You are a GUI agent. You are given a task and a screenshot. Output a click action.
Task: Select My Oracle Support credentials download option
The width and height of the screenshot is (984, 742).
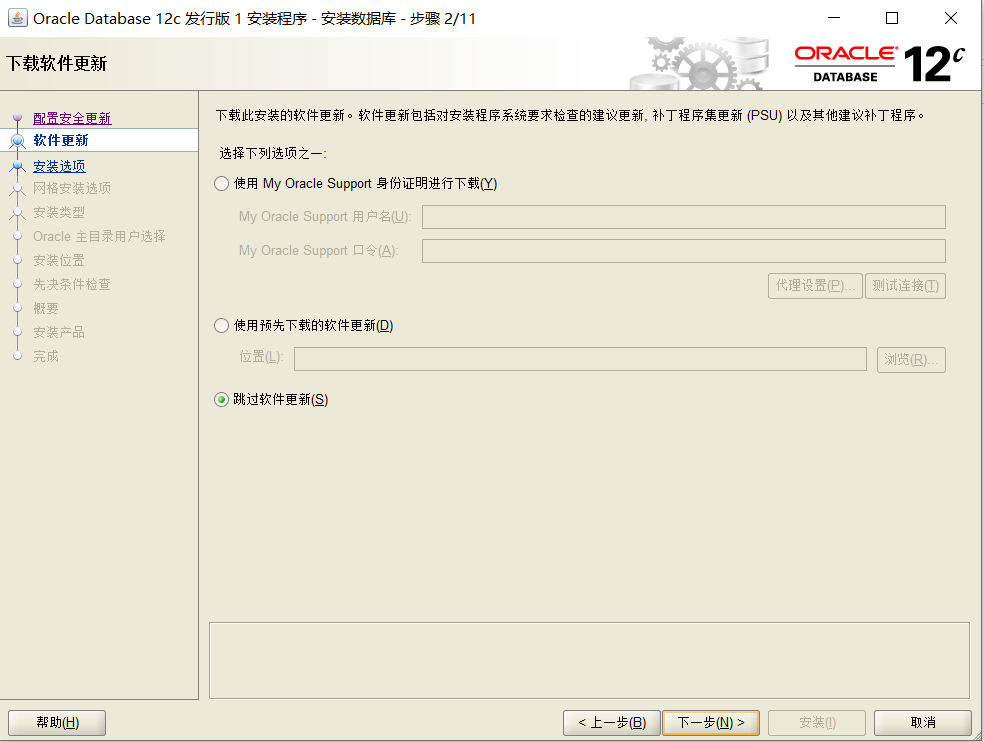pos(221,184)
